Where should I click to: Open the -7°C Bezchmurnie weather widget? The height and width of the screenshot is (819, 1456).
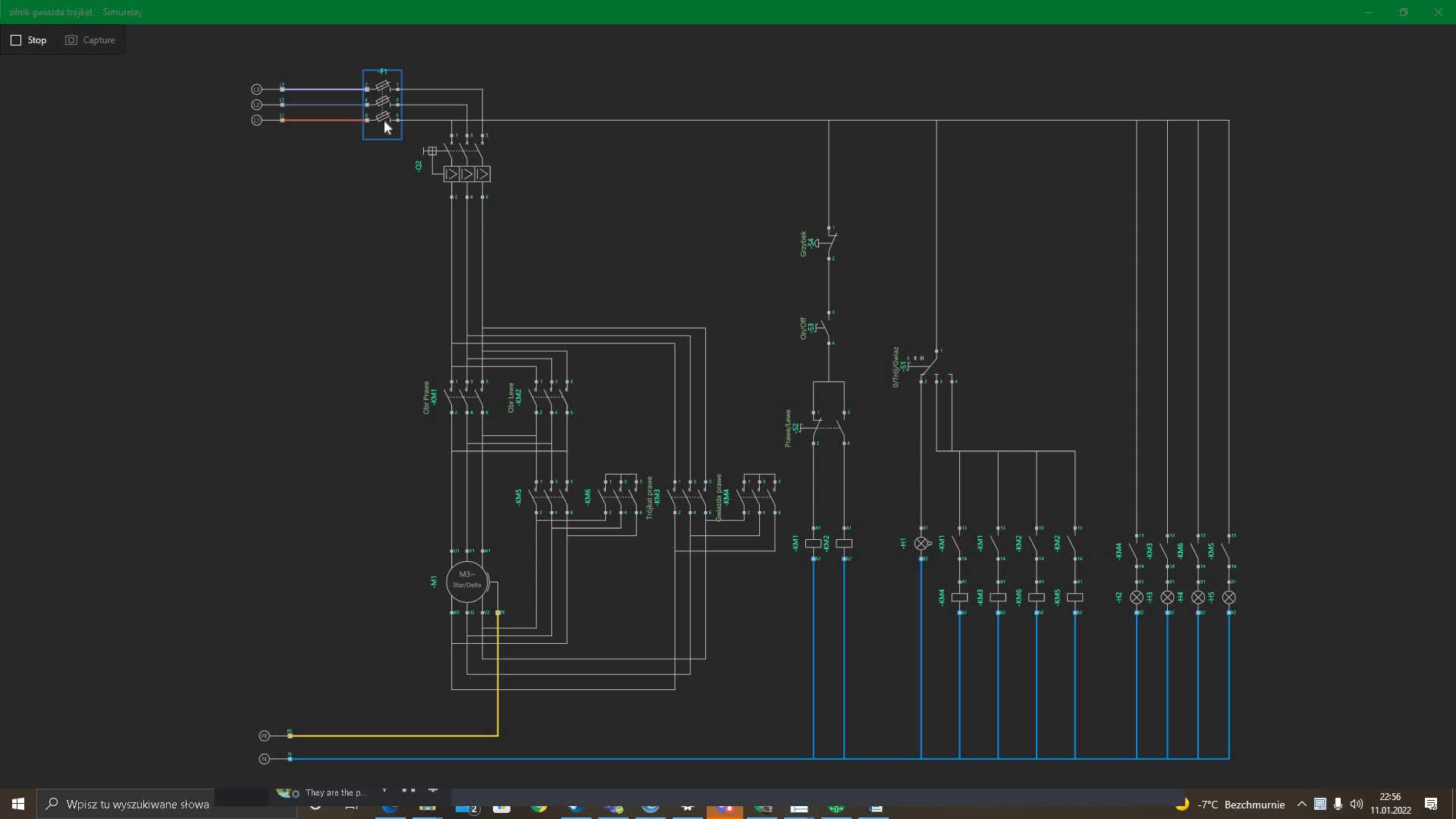[x=1230, y=804]
